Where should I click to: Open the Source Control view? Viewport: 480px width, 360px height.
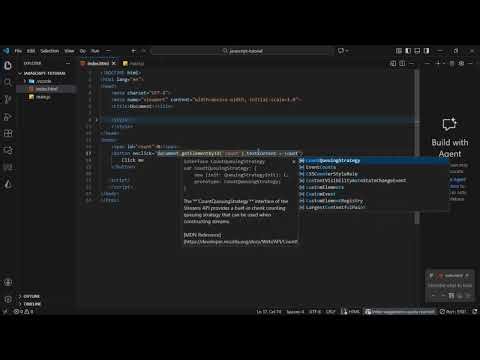point(8,99)
